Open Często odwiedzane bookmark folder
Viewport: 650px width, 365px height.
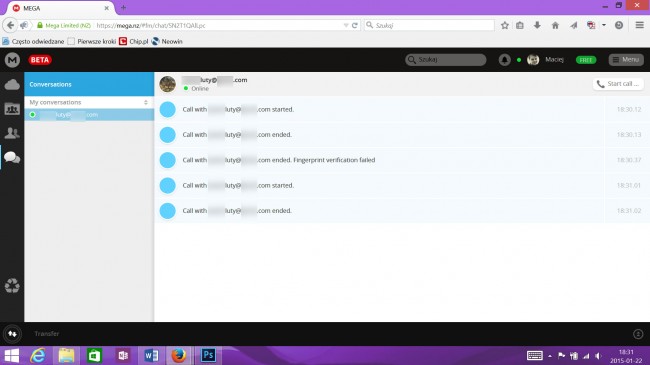coord(33,41)
